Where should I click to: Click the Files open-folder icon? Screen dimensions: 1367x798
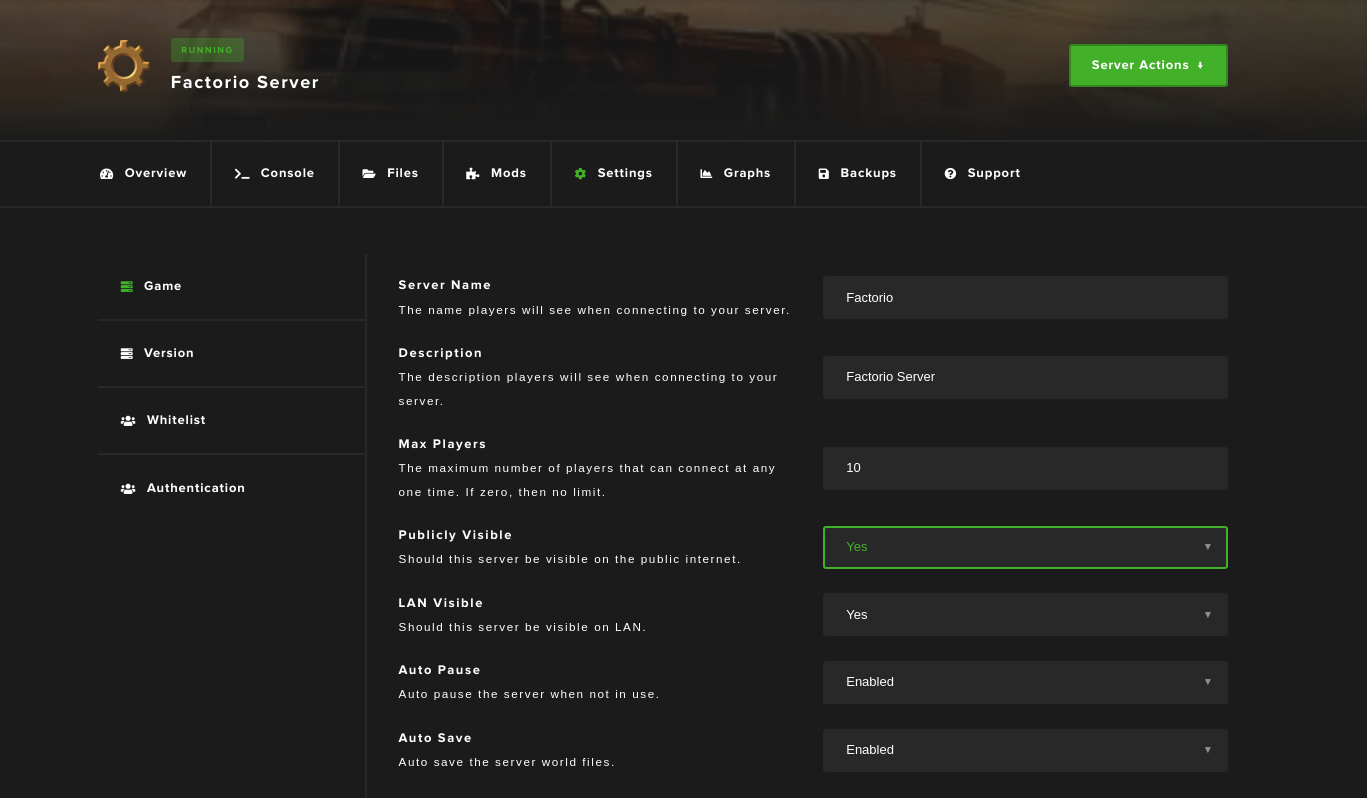tap(369, 174)
